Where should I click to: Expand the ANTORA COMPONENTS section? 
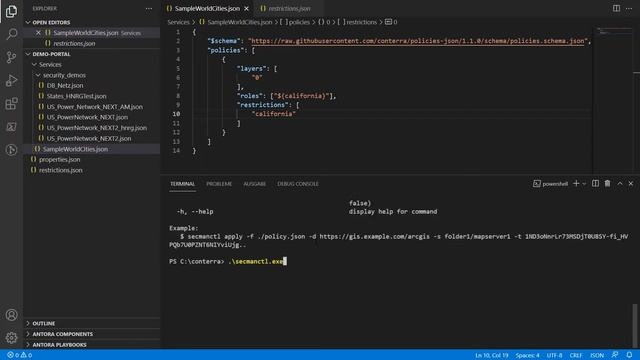tap(62, 334)
